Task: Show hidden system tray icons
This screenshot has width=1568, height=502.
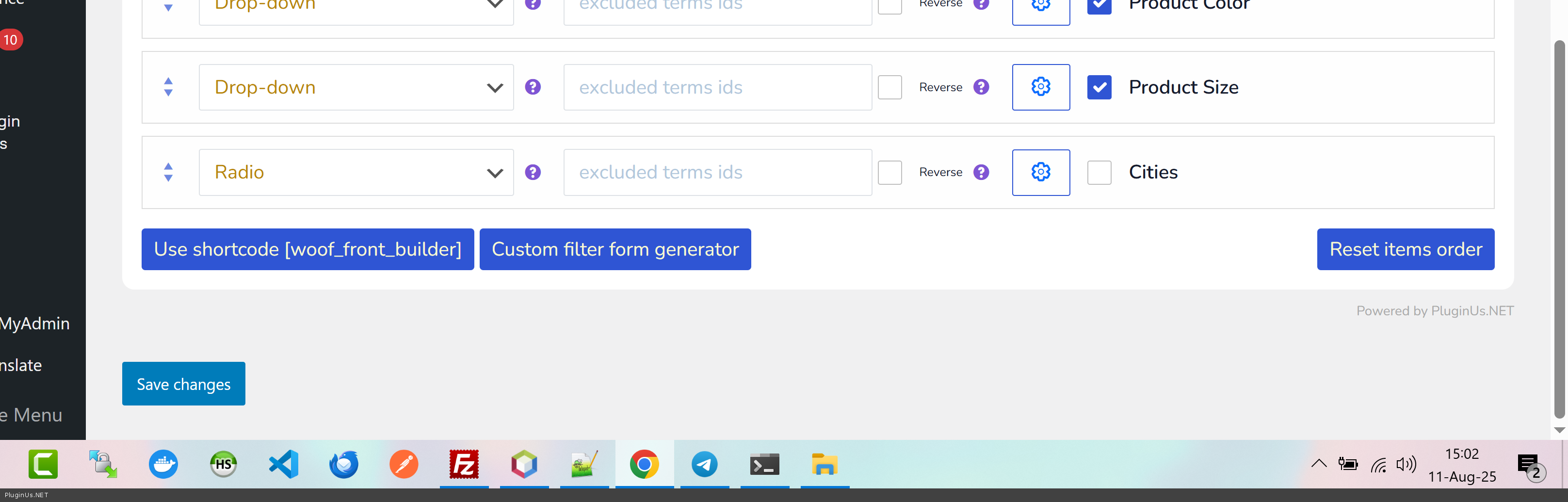Action: pos(1318,464)
